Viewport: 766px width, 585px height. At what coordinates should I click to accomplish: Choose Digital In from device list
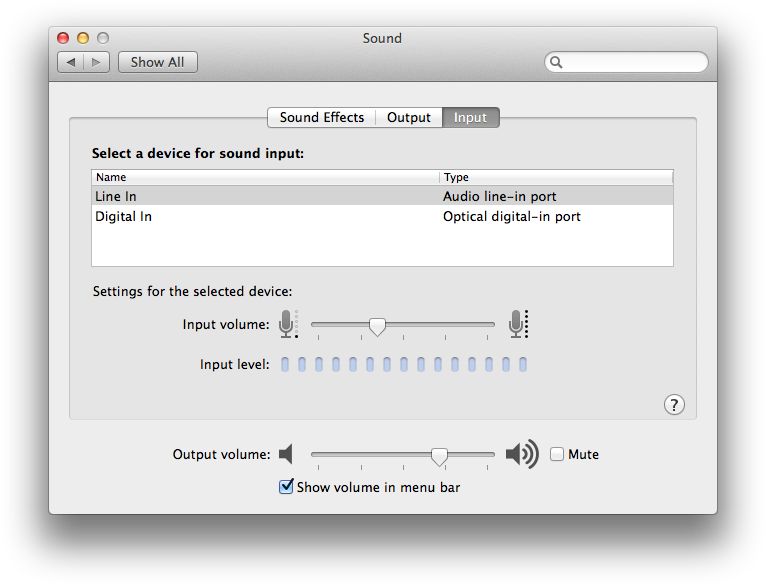124,216
